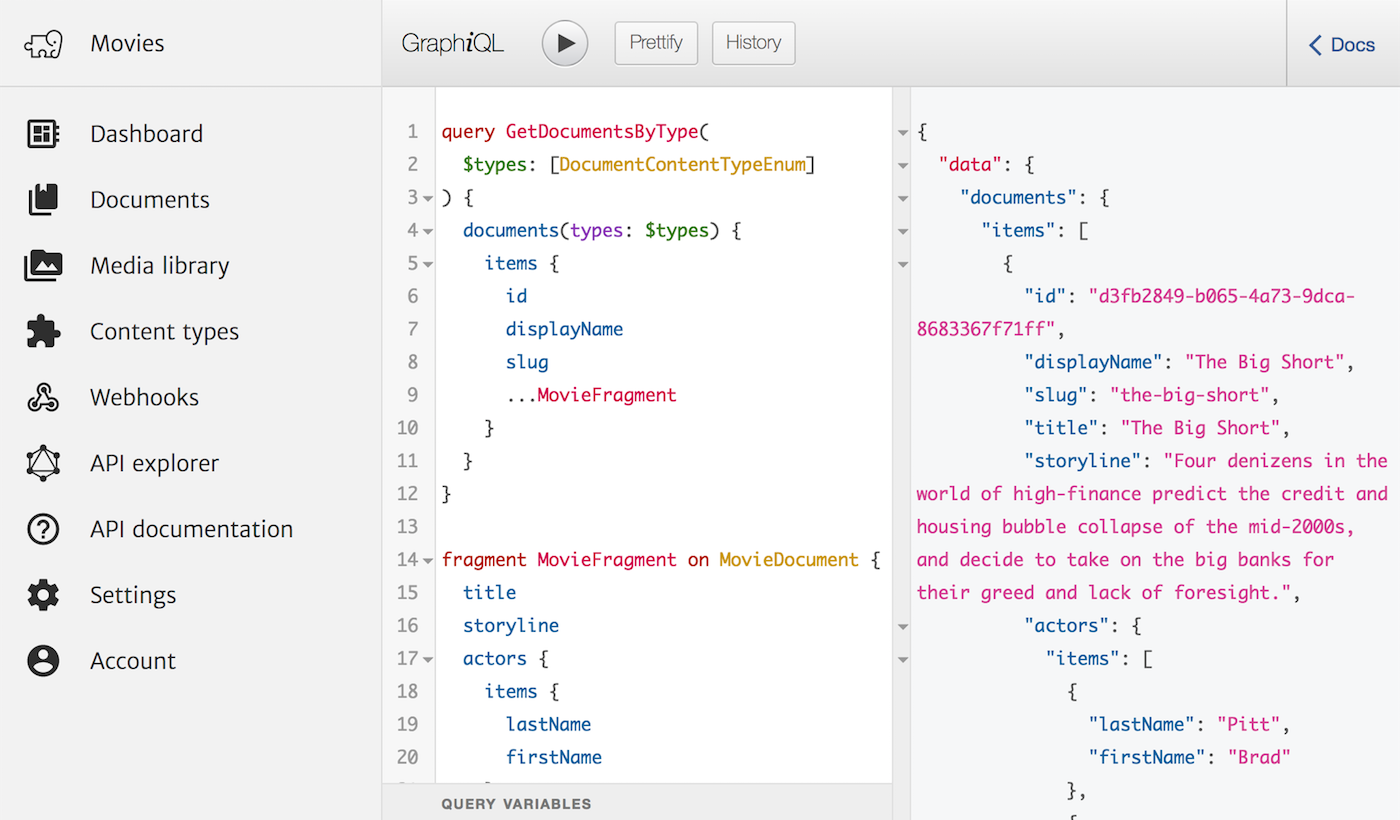1400x820 pixels.
Task: Open the Docs panel
Action: (x=1342, y=44)
